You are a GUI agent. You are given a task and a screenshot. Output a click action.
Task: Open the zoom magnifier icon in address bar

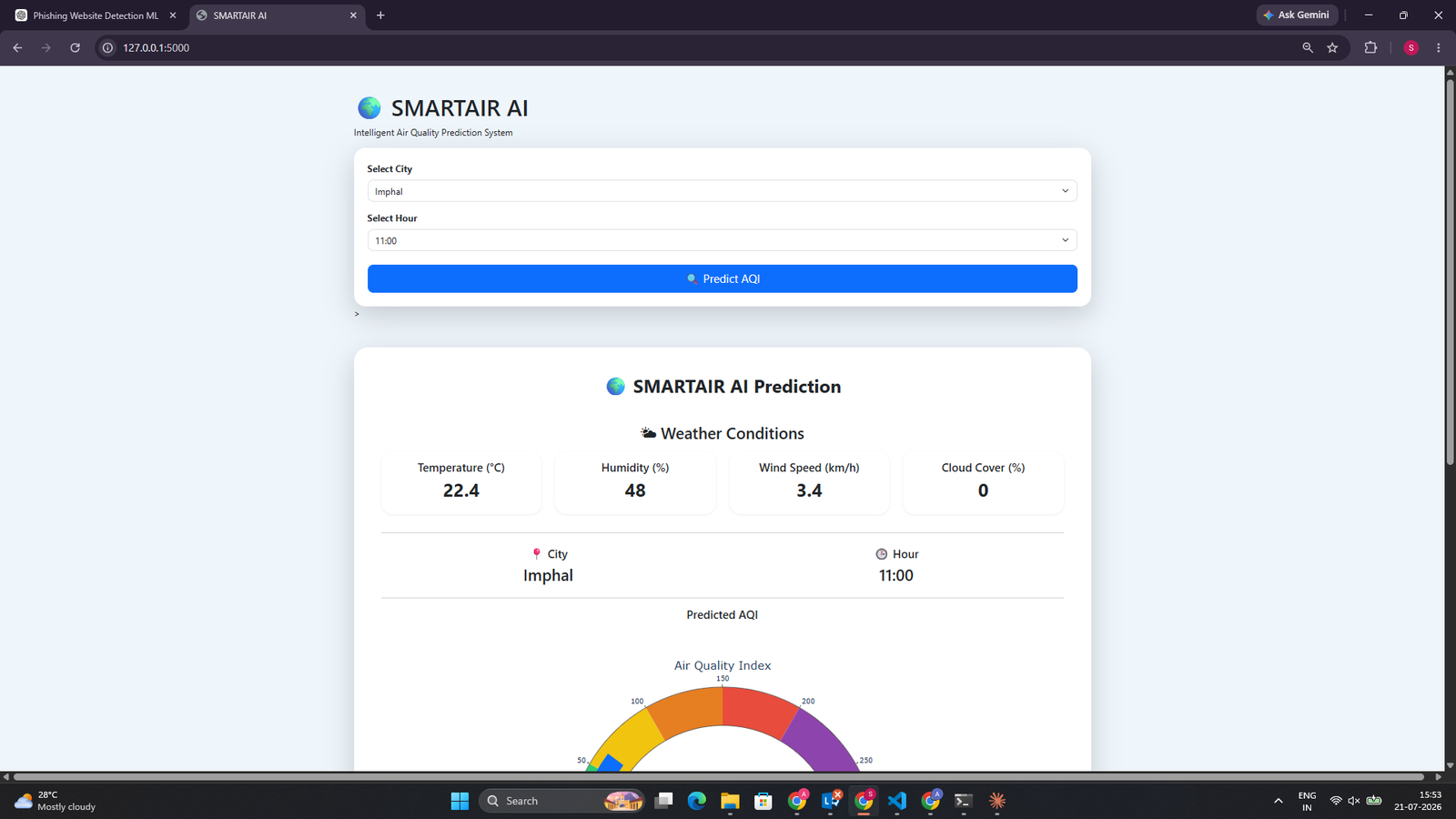pos(1308,47)
